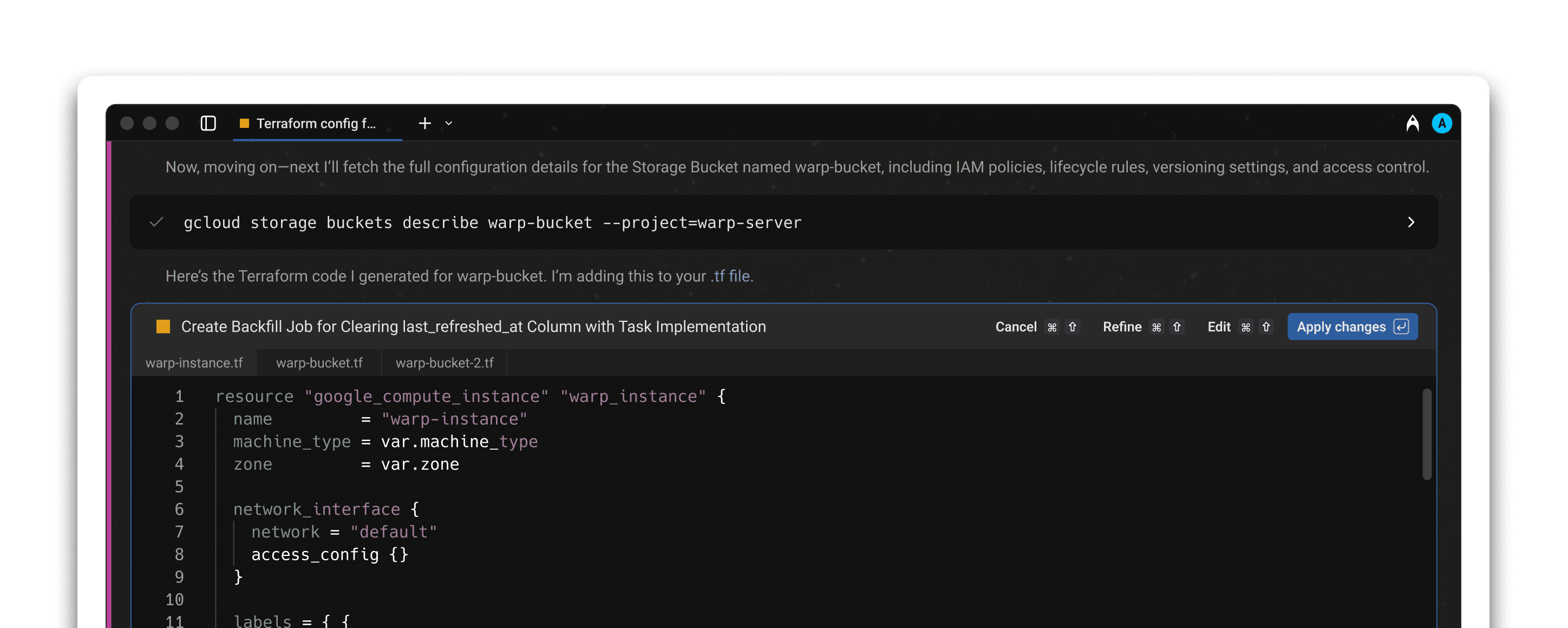The height and width of the screenshot is (628, 1568).
Task: Switch to warp-bucket.tf file tab
Action: [x=319, y=362]
